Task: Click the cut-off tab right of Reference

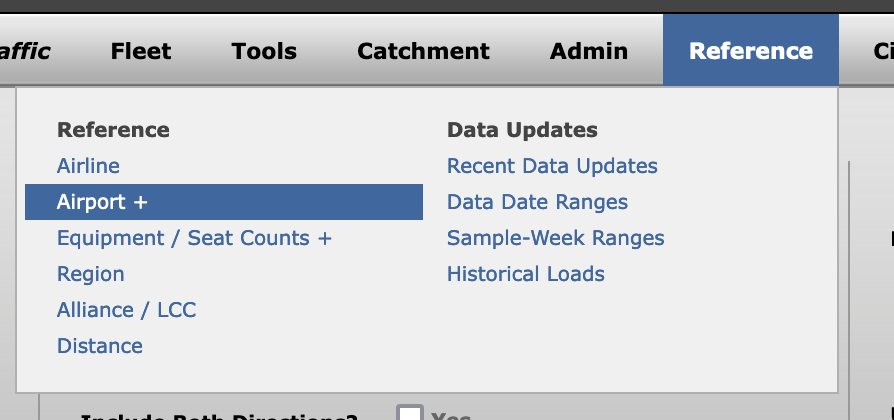Action: (882, 51)
